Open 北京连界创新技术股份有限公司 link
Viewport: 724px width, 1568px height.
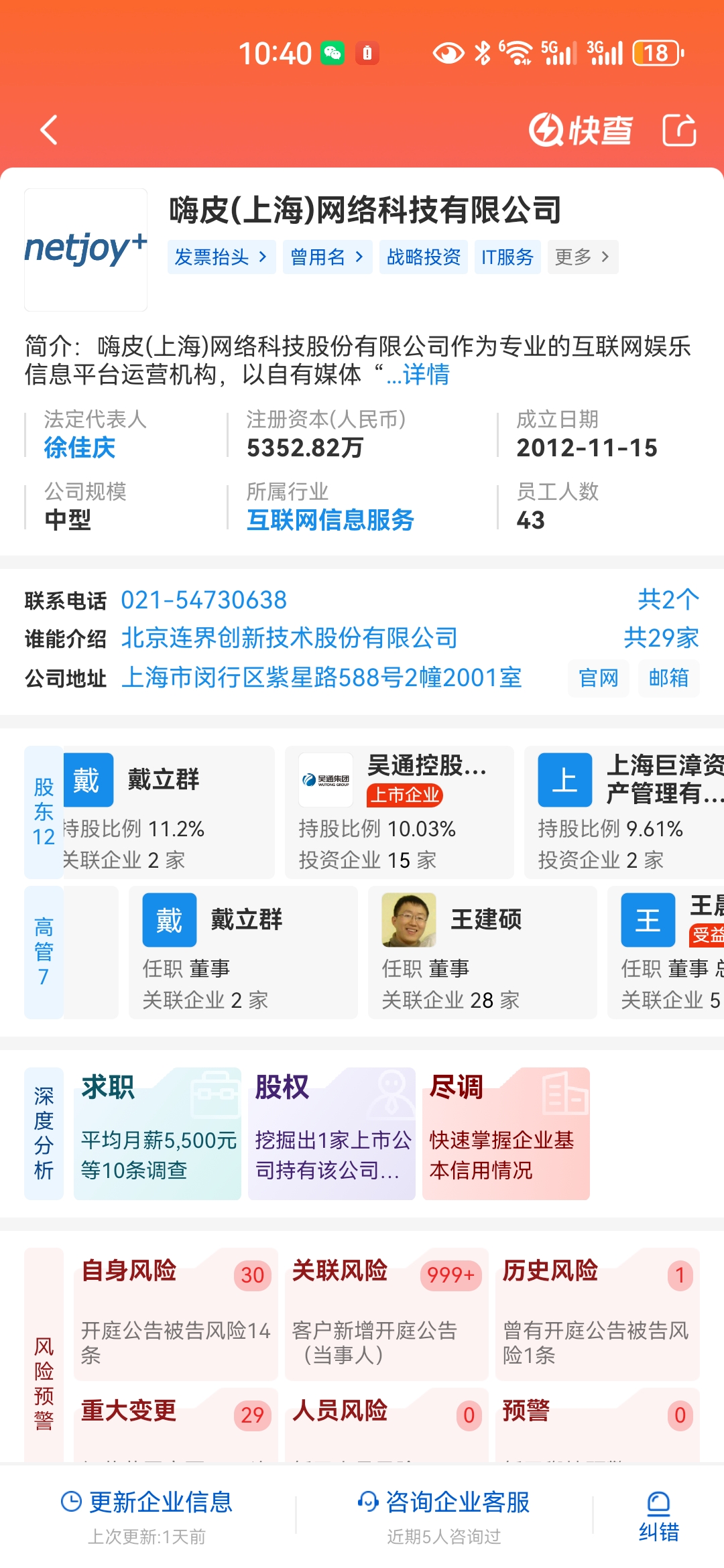click(289, 638)
